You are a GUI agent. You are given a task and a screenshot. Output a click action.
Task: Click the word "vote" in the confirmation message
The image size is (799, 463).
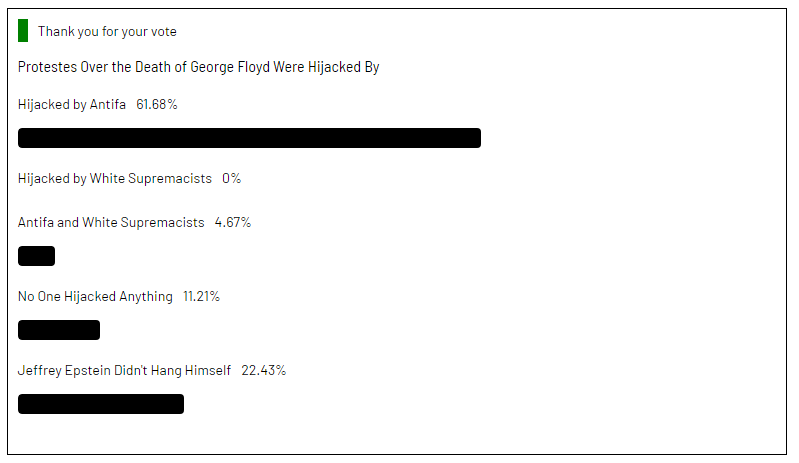(x=162, y=31)
